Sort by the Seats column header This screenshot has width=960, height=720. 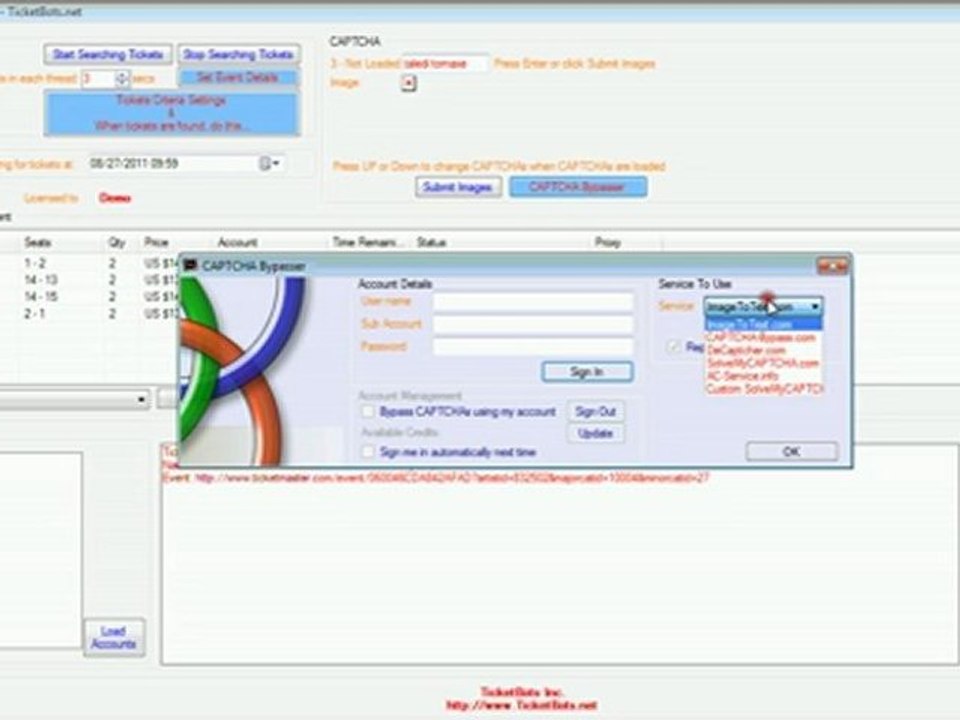tap(38, 242)
